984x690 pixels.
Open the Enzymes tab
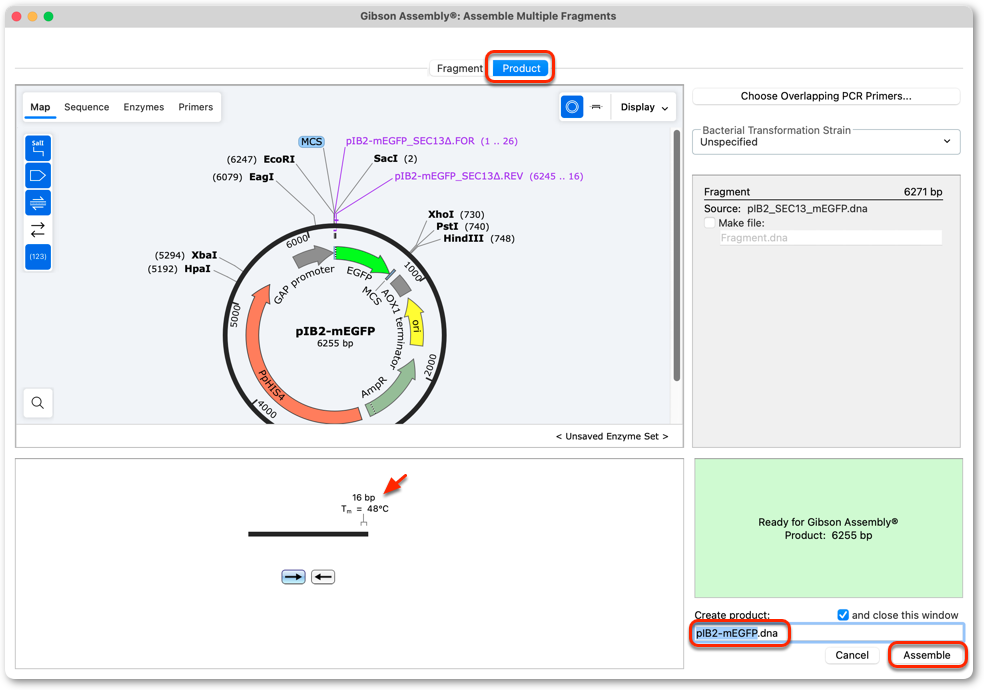(144, 107)
